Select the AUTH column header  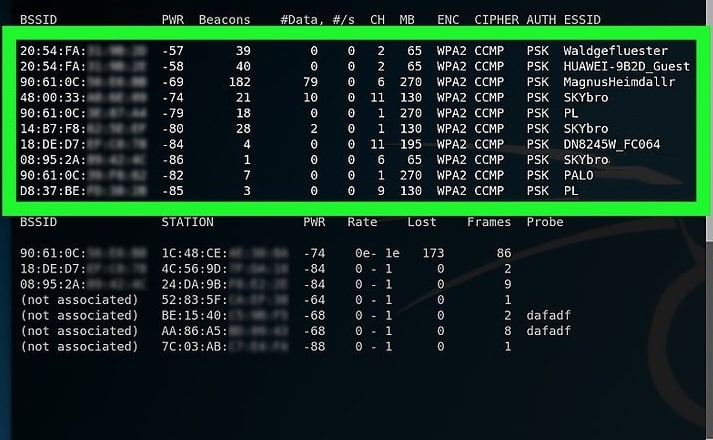pyautogui.click(x=543, y=20)
